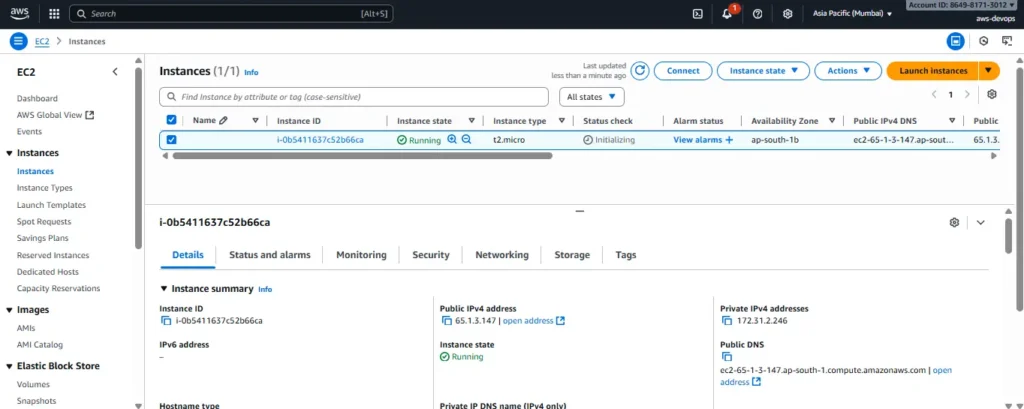
Task: Toggle the blue hamburger navigation menu
Action: pos(18,41)
